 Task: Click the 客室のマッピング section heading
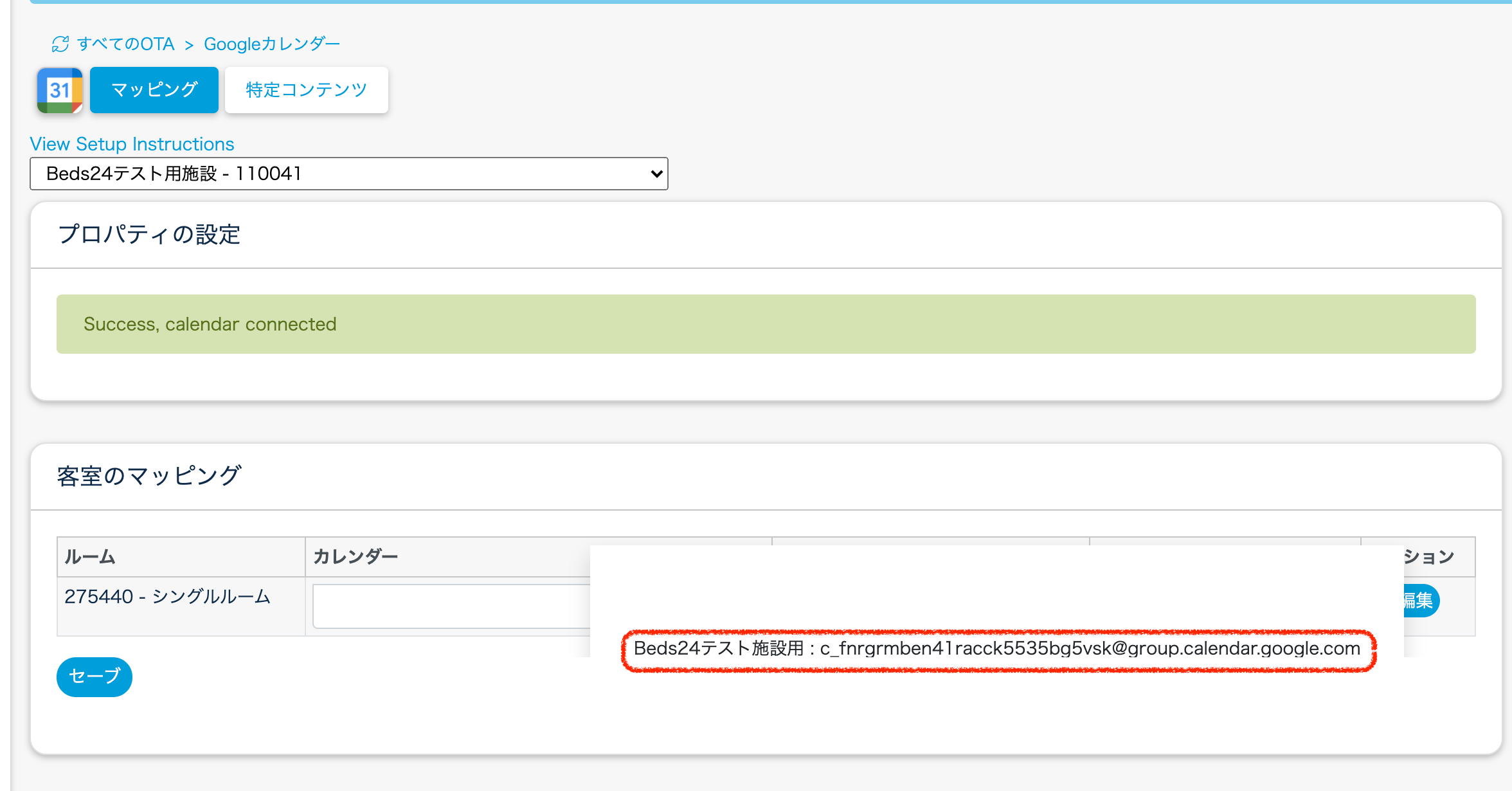pos(149,477)
